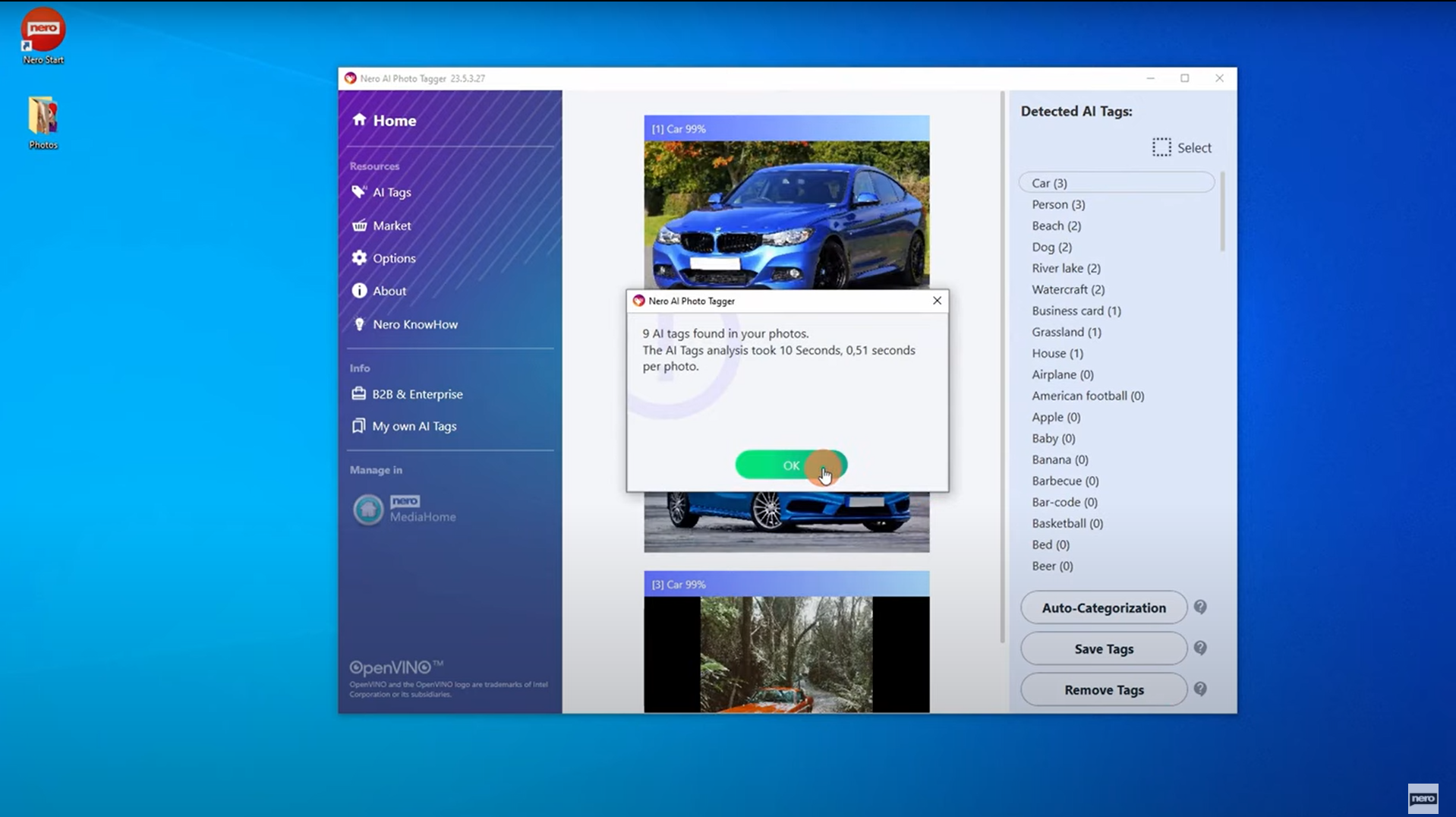This screenshot has width=1456, height=817.
Task: Open the Market menu item
Action: (x=392, y=226)
